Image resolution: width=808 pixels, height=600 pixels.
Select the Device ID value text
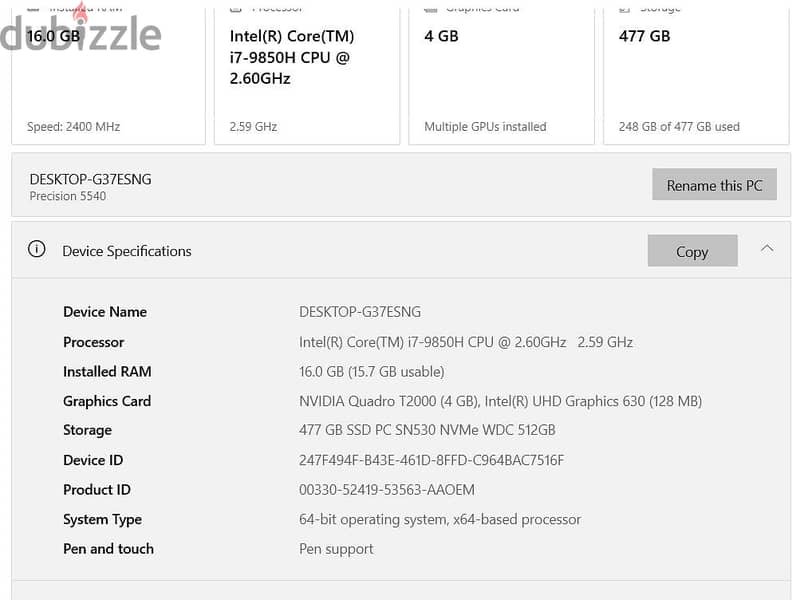[431, 460]
